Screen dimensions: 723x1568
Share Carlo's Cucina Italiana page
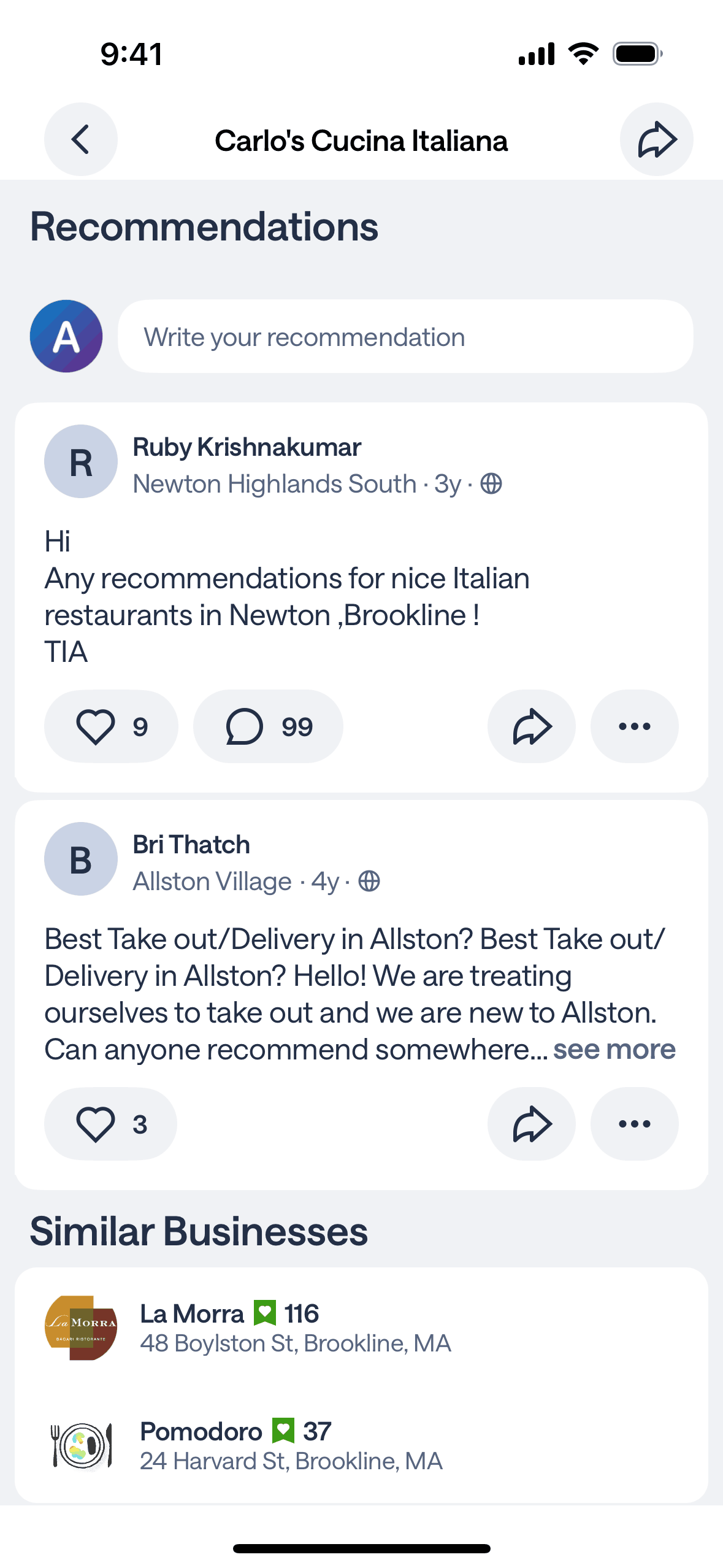(x=656, y=139)
